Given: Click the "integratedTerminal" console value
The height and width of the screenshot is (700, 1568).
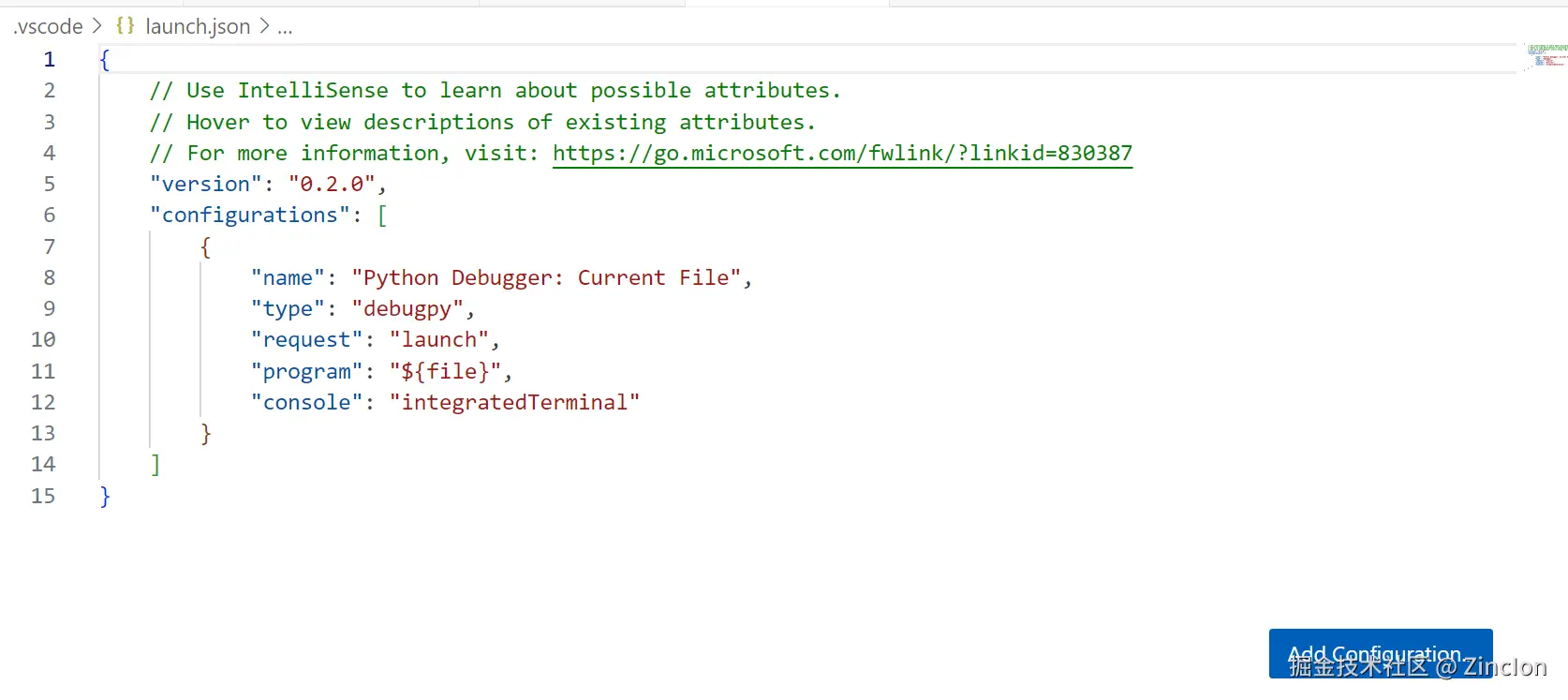Looking at the screenshot, I should point(515,402).
